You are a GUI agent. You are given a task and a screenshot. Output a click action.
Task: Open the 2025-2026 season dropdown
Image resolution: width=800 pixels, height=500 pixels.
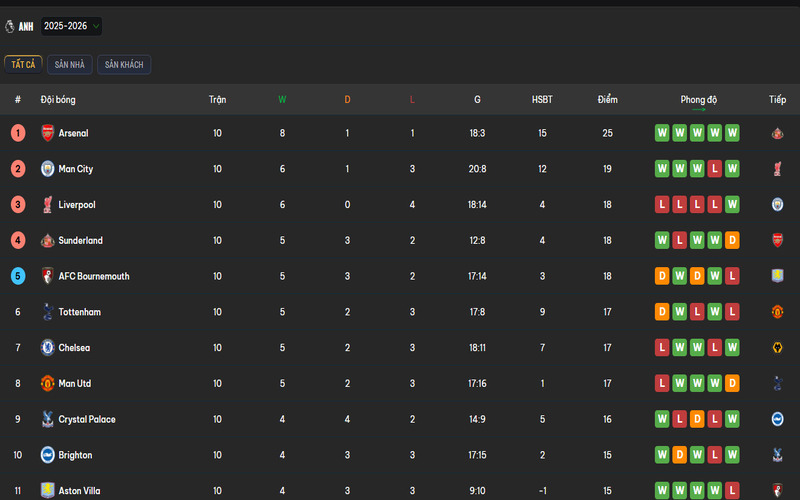coord(71,26)
